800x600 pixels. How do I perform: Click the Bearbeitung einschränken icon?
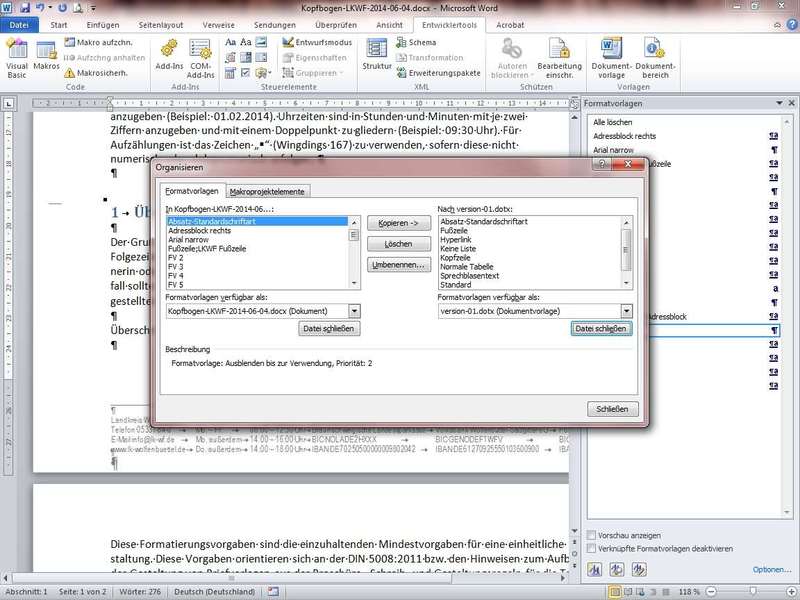pyautogui.click(x=559, y=56)
